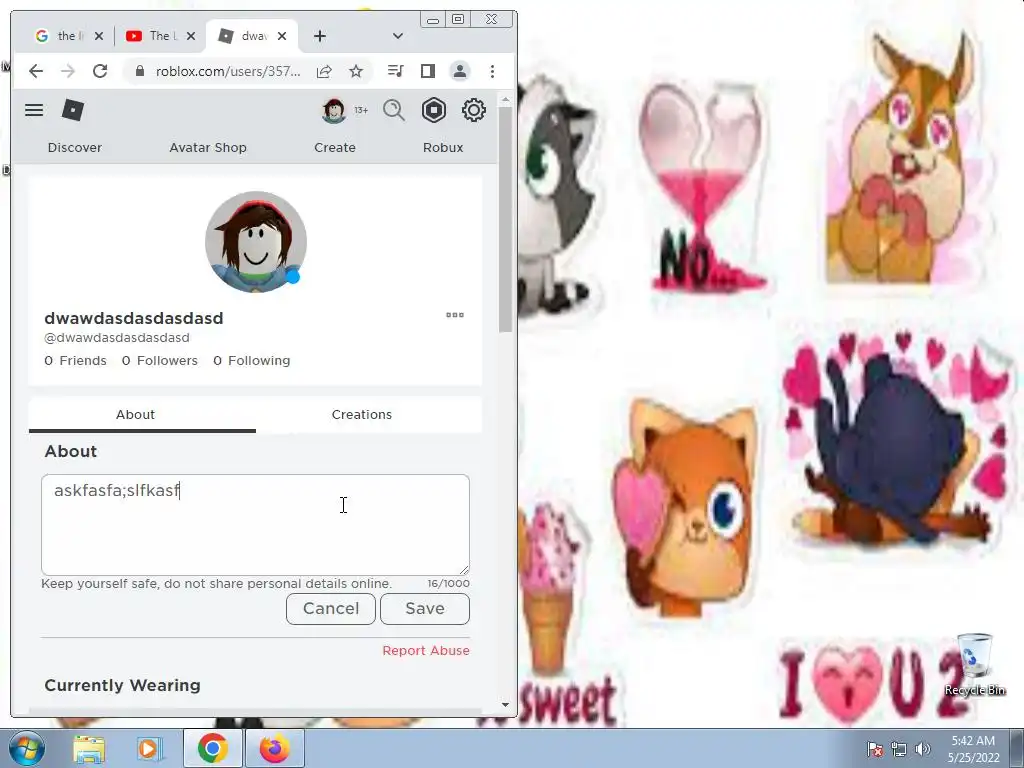
Task: Open Chrome media controls icon
Action: [395, 71]
